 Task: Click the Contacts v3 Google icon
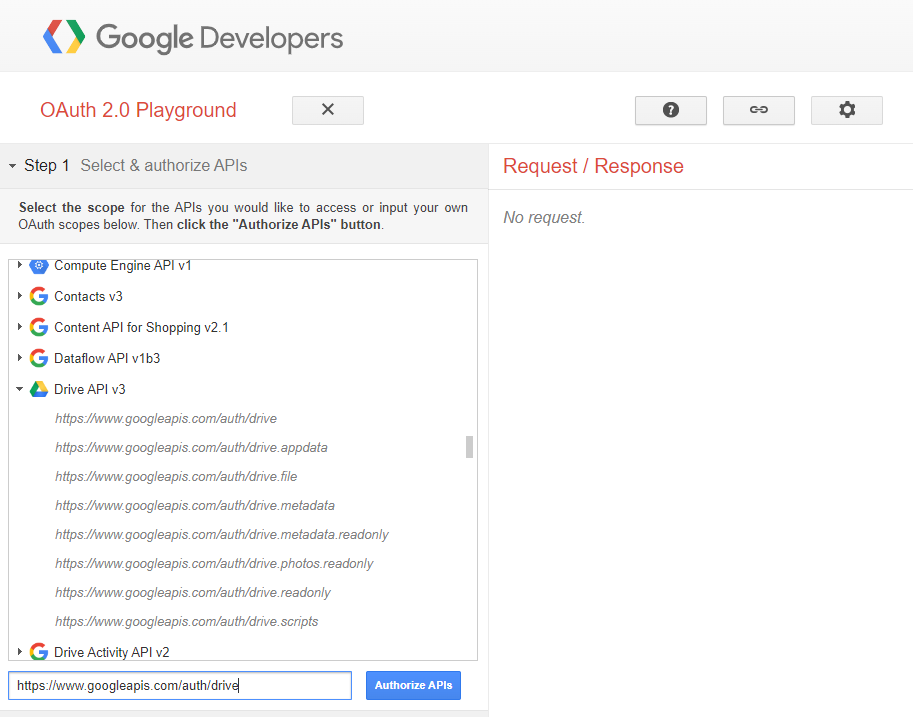pos(39,296)
